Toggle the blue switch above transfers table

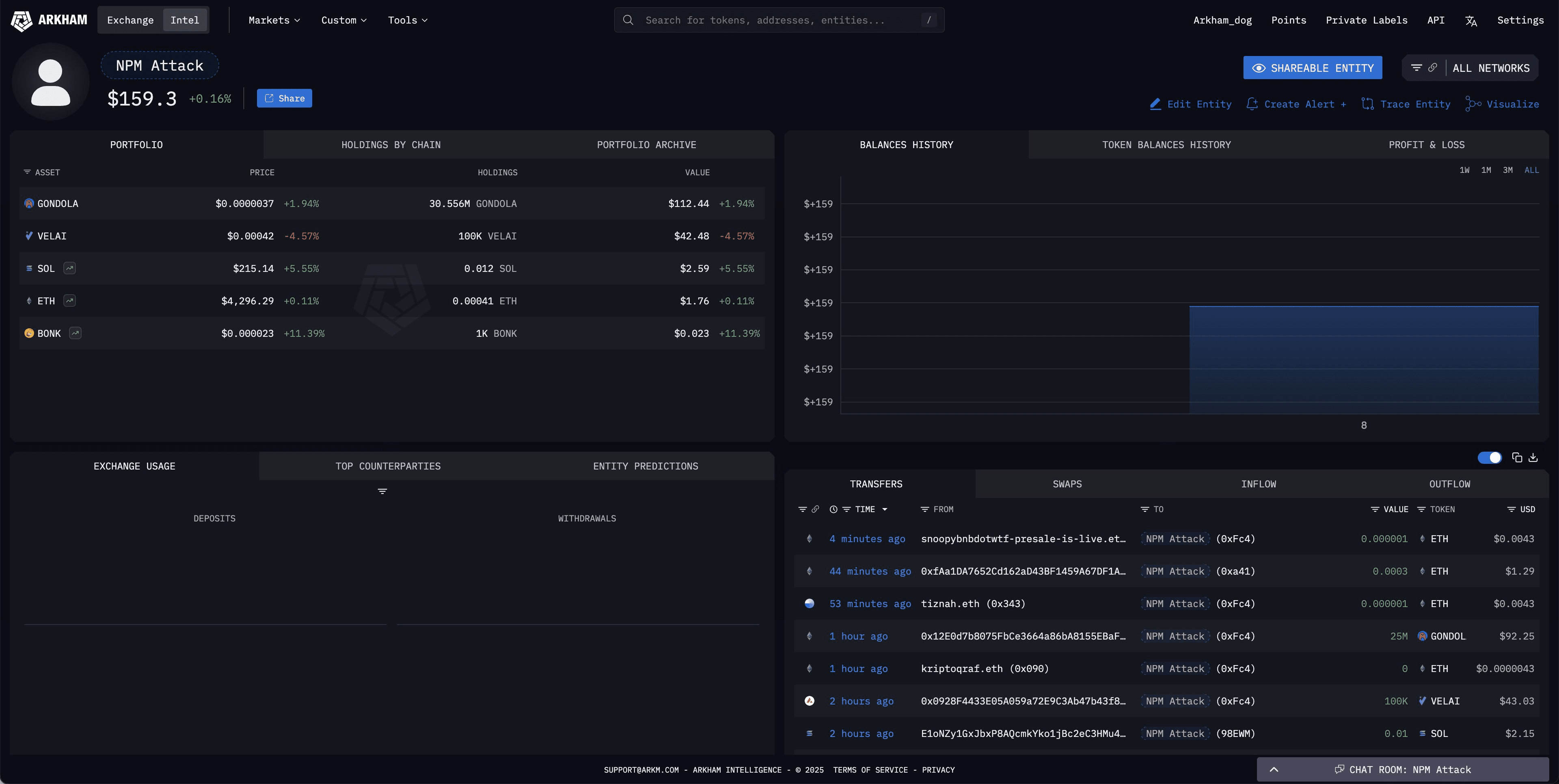[x=1490, y=457]
